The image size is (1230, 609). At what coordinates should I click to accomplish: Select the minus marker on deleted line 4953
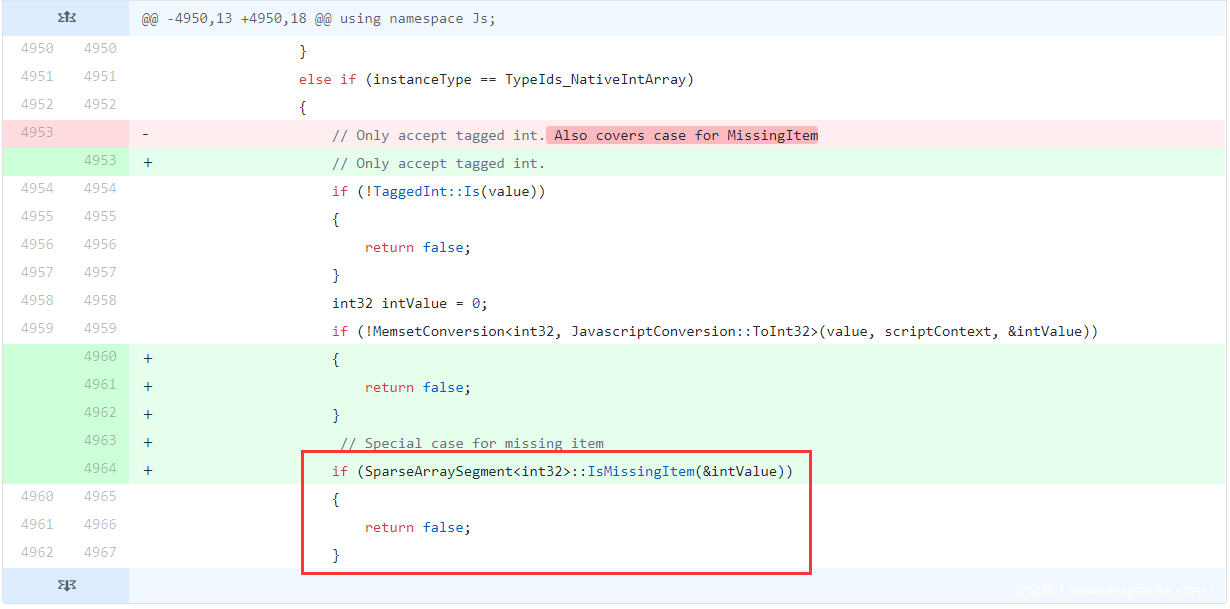click(x=146, y=134)
